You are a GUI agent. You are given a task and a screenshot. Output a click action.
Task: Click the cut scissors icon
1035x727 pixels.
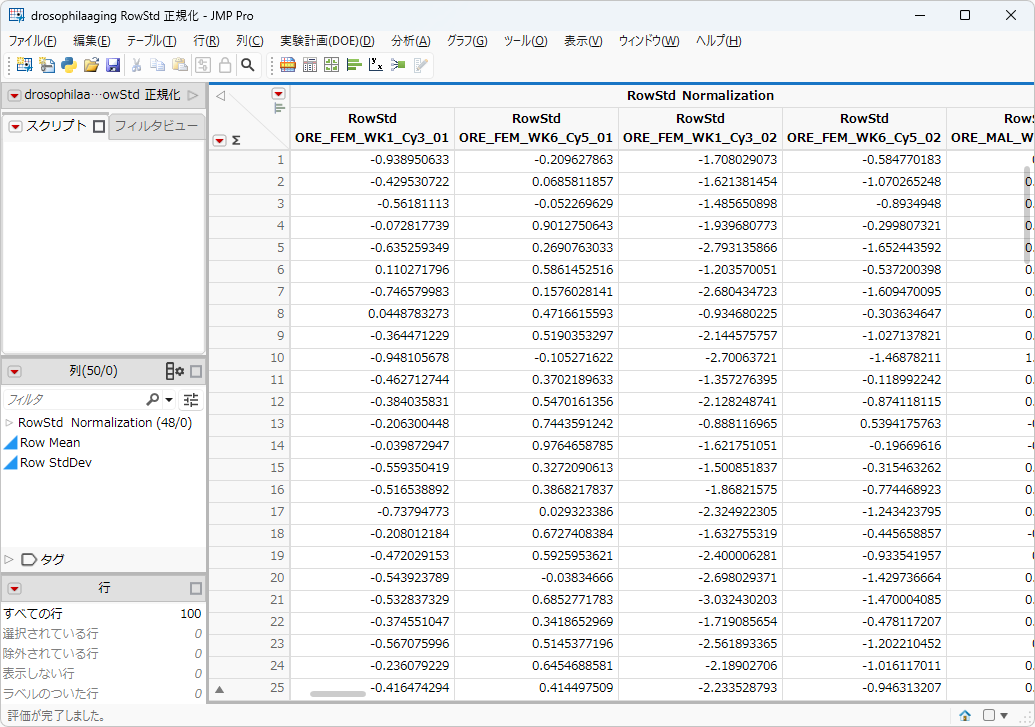[137, 65]
